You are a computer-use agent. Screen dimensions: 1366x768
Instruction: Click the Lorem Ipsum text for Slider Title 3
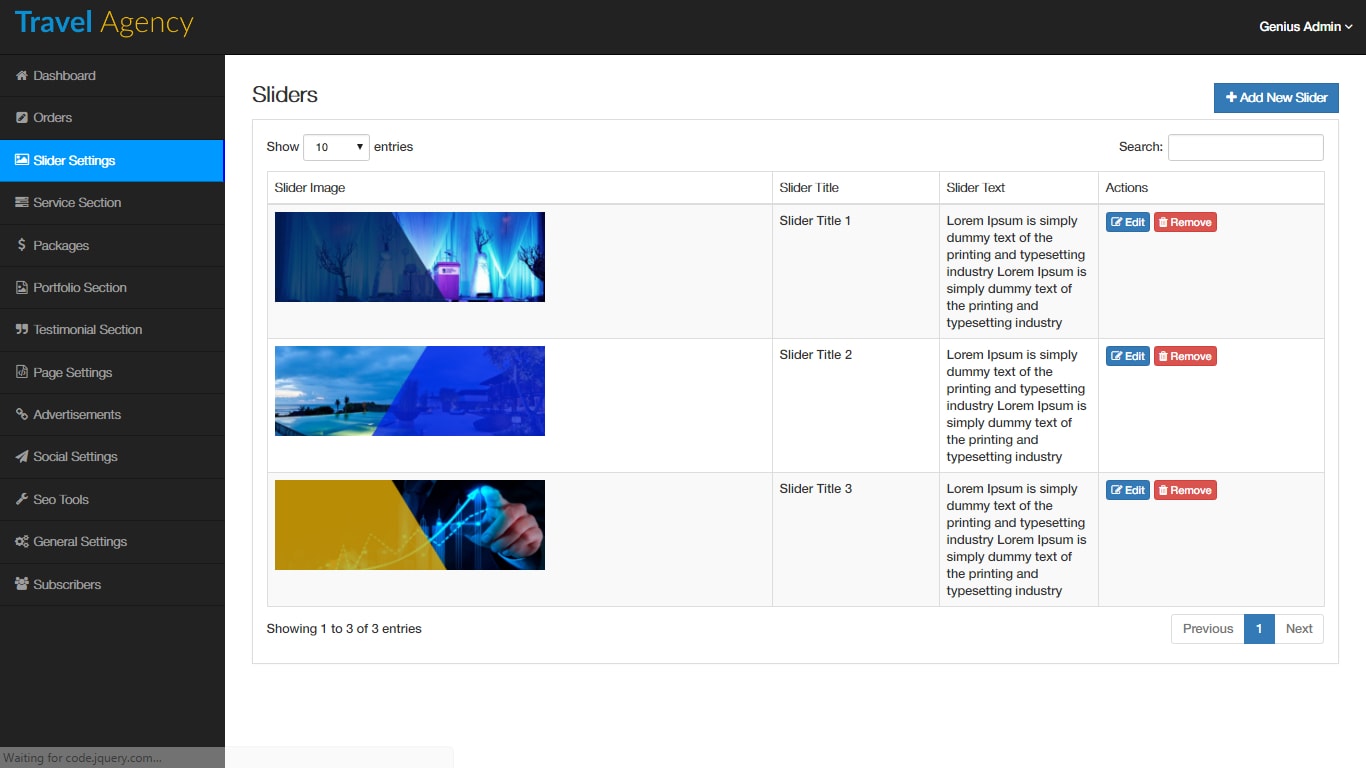(1016, 540)
